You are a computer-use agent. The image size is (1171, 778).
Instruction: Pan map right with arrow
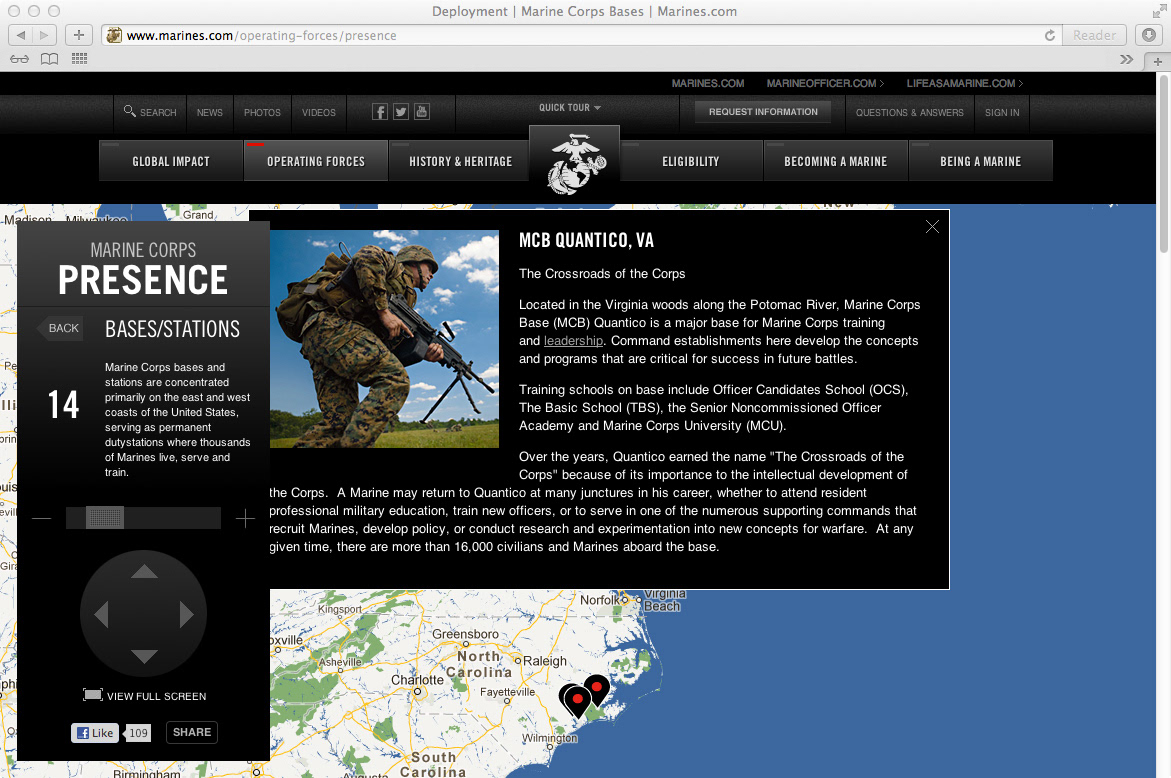(x=187, y=614)
